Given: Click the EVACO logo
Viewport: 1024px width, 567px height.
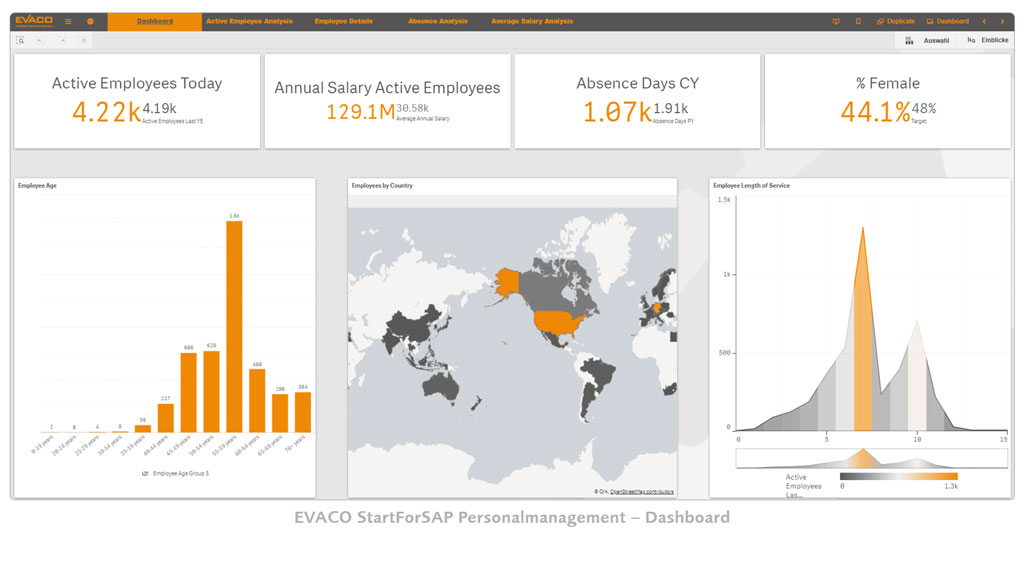Looking at the screenshot, I should tap(34, 21).
